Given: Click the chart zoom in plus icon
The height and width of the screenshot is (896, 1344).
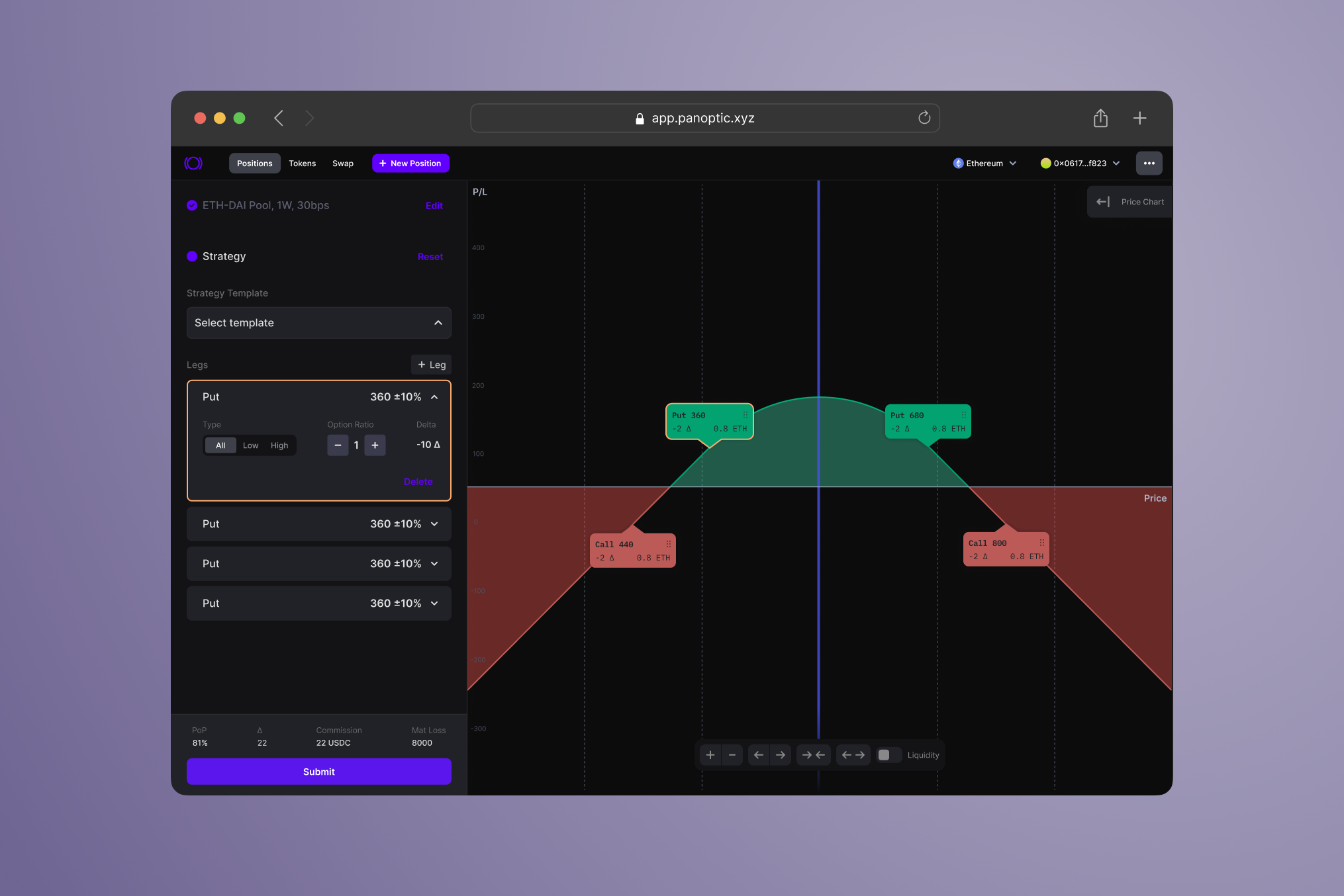Looking at the screenshot, I should coord(710,755).
